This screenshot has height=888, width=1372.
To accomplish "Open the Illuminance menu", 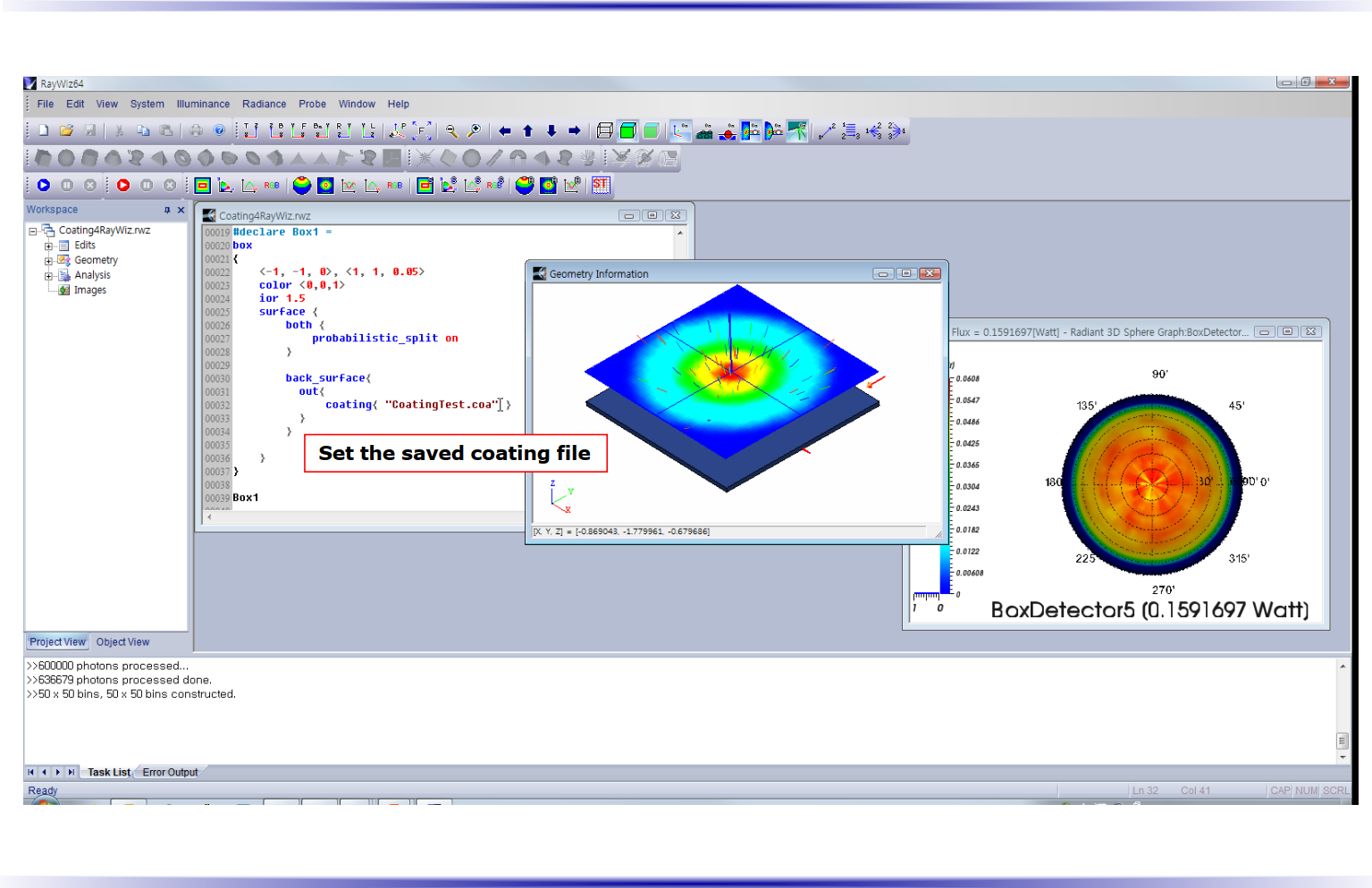I will [203, 105].
